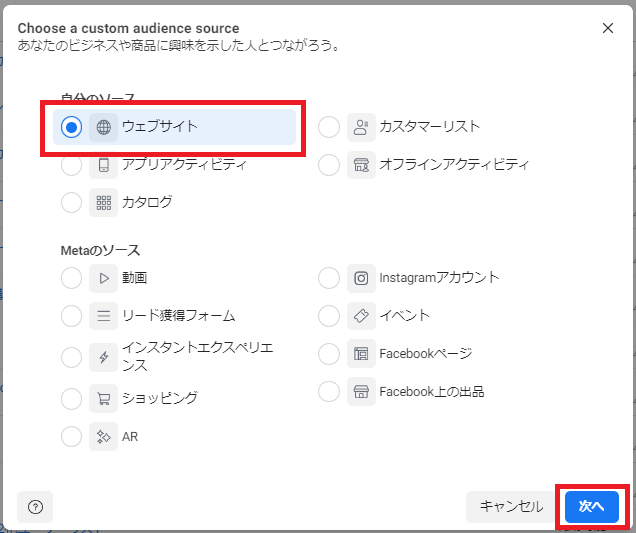The height and width of the screenshot is (533, 636).
Task: Close the custom audience source dialog
Action: coord(608,28)
